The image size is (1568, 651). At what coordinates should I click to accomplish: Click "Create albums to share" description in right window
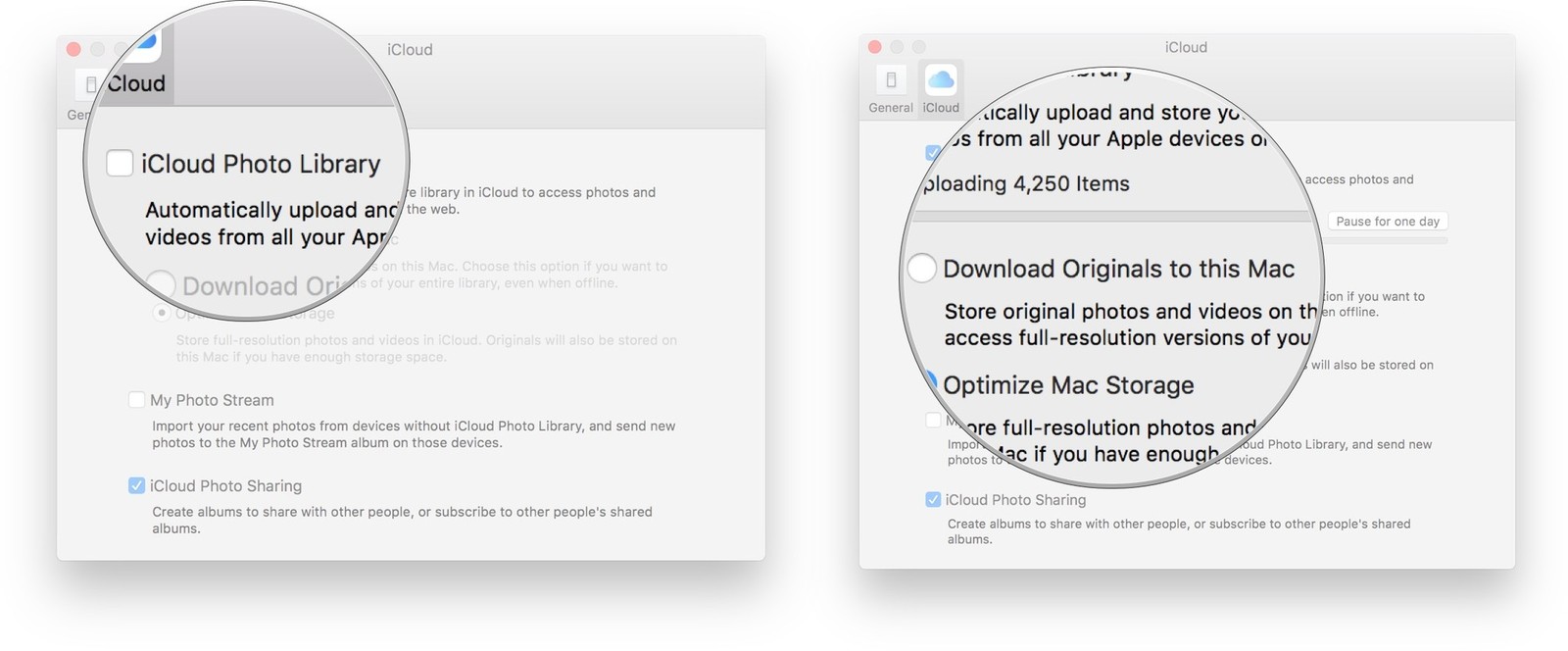click(1179, 531)
